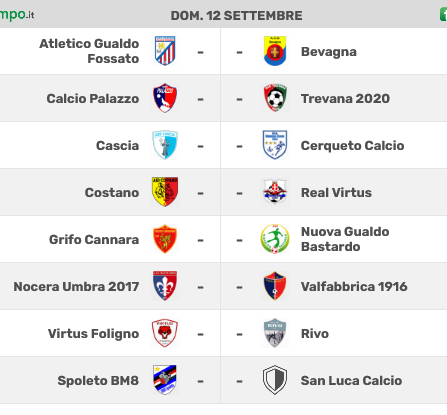Select the San Luca Calcio placeholder shield
Viewport: 447px width, 415px height.
[x=275, y=380]
